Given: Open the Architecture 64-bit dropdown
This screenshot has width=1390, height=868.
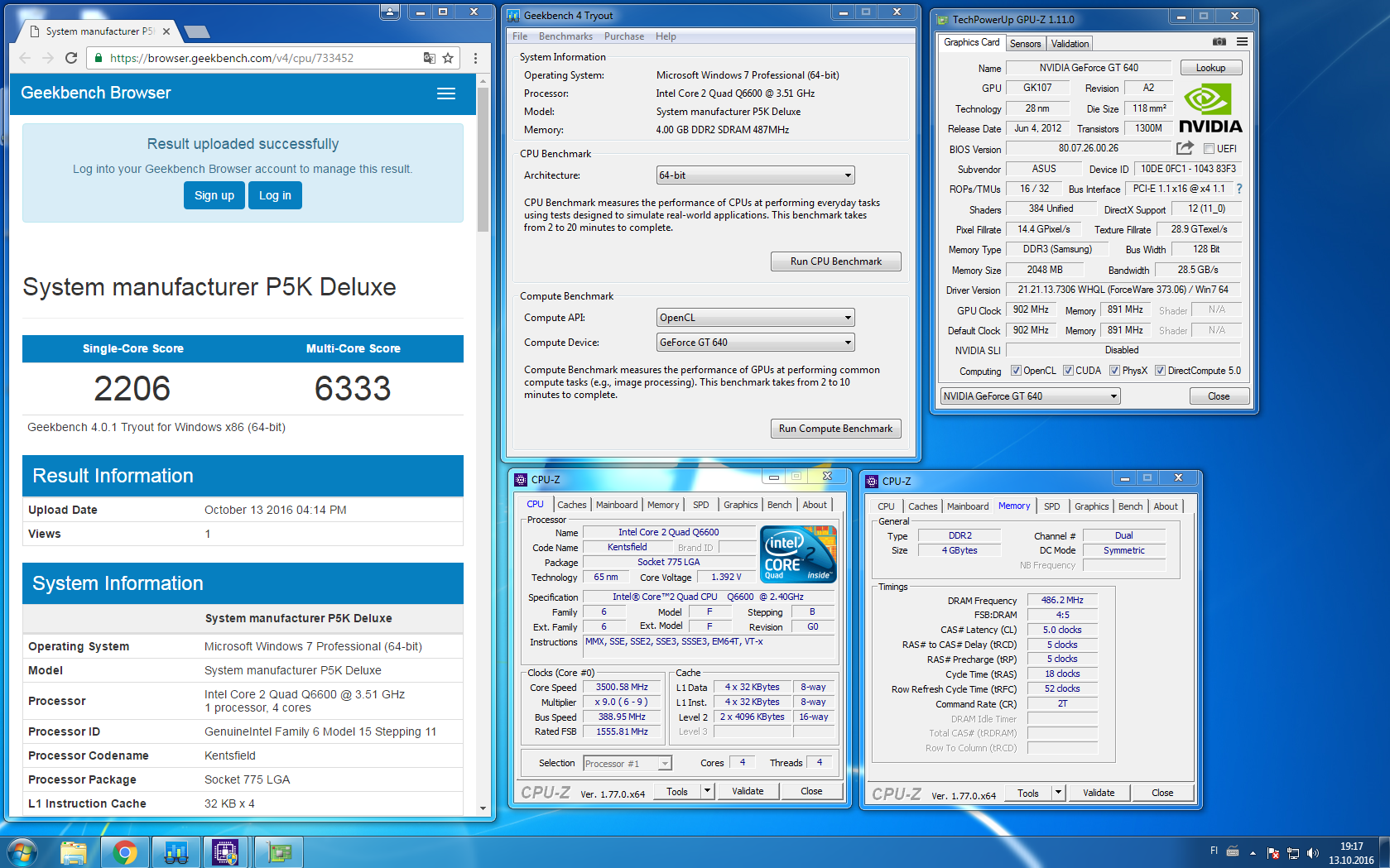Looking at the screenshot, I should (x=755, y=175).
